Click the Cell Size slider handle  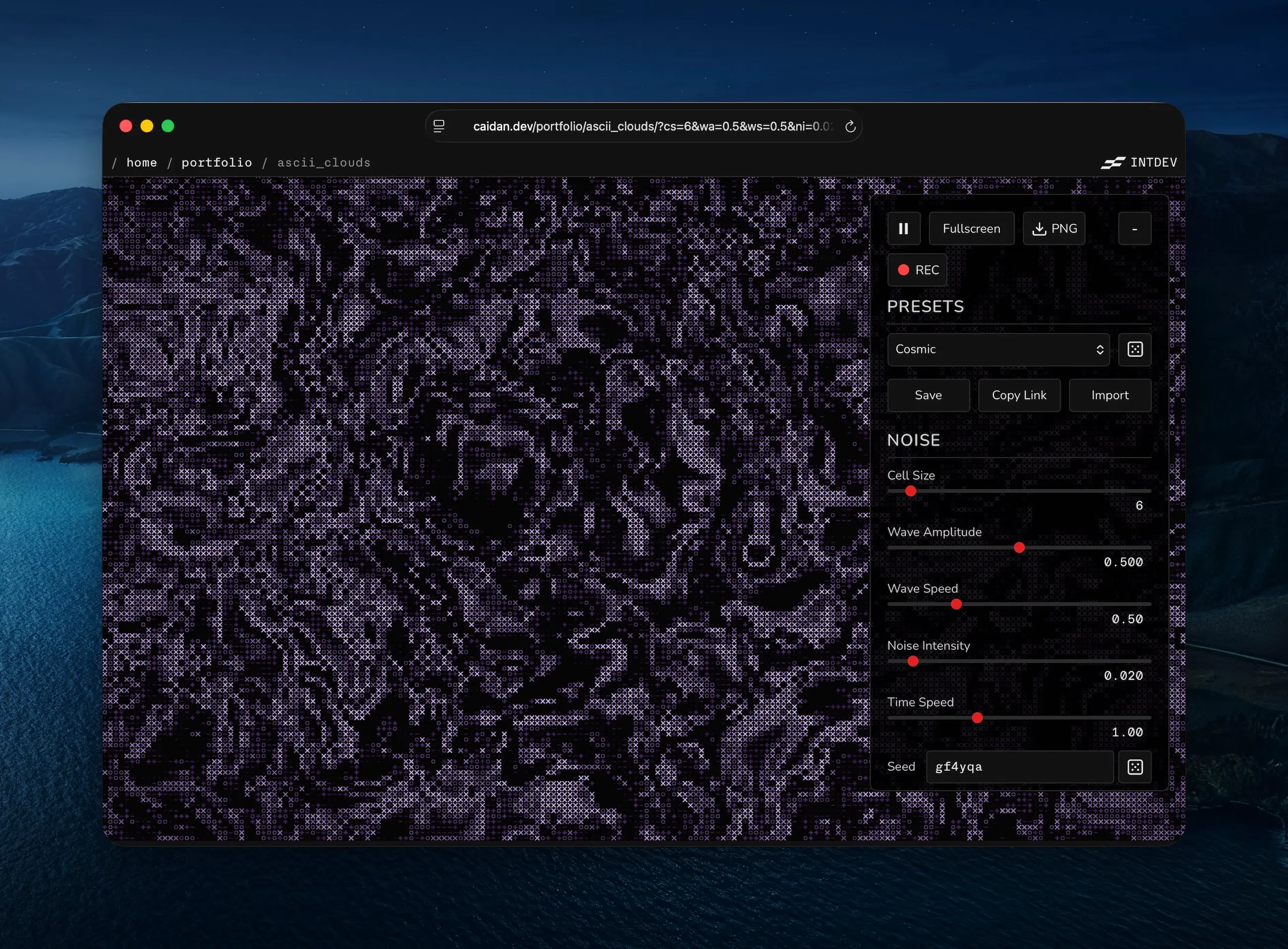click(911, 491)
